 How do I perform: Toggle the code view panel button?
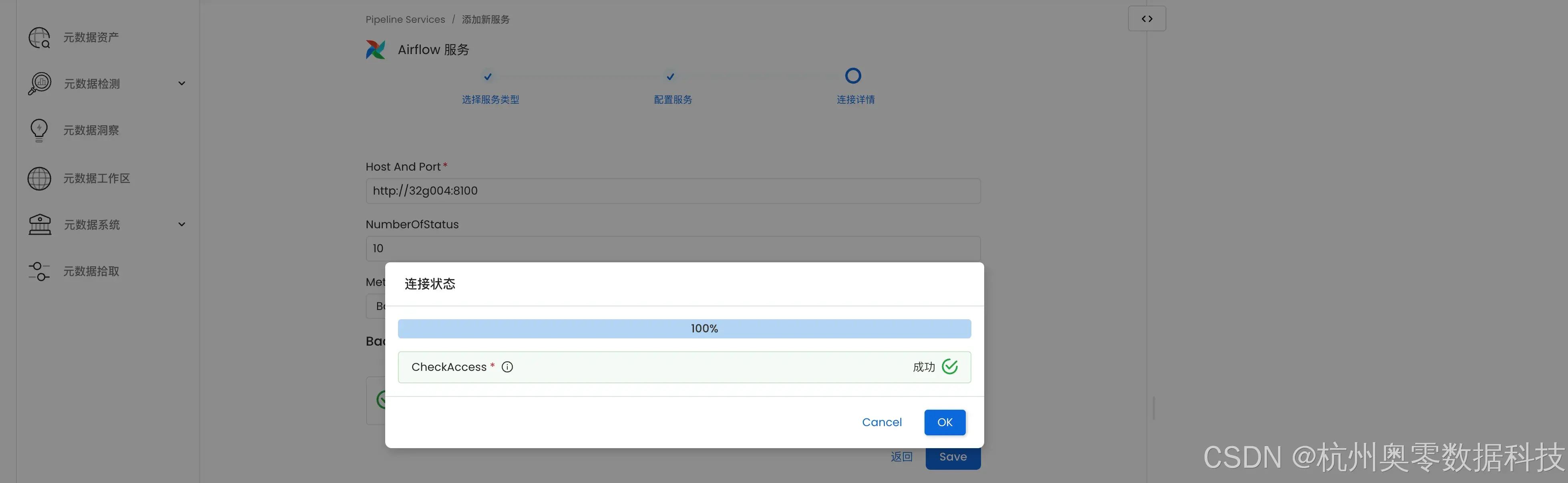(1147, 19)
